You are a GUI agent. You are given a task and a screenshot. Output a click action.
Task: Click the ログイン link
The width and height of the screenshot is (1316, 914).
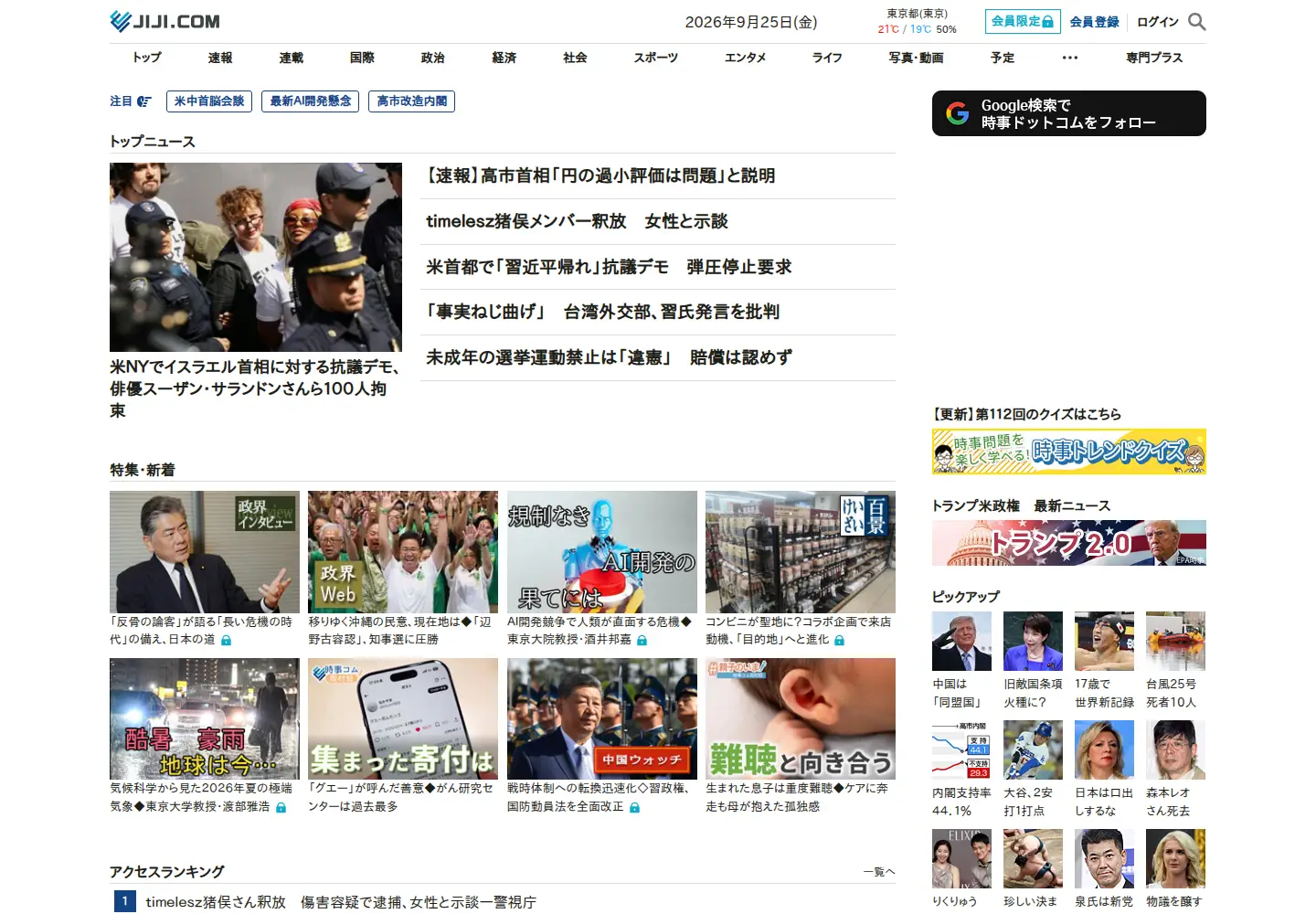pyautogui.click(x=1157, y=22)
